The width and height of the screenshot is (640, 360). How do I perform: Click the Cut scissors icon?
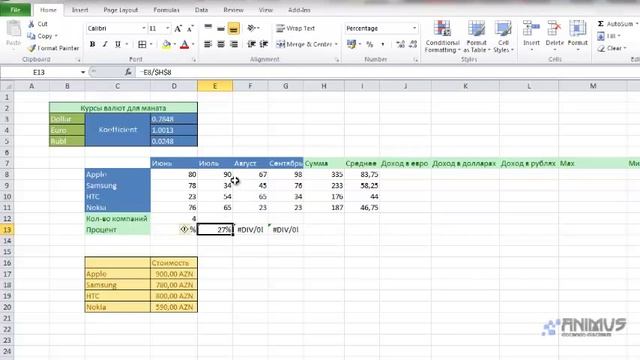[31, 24]
